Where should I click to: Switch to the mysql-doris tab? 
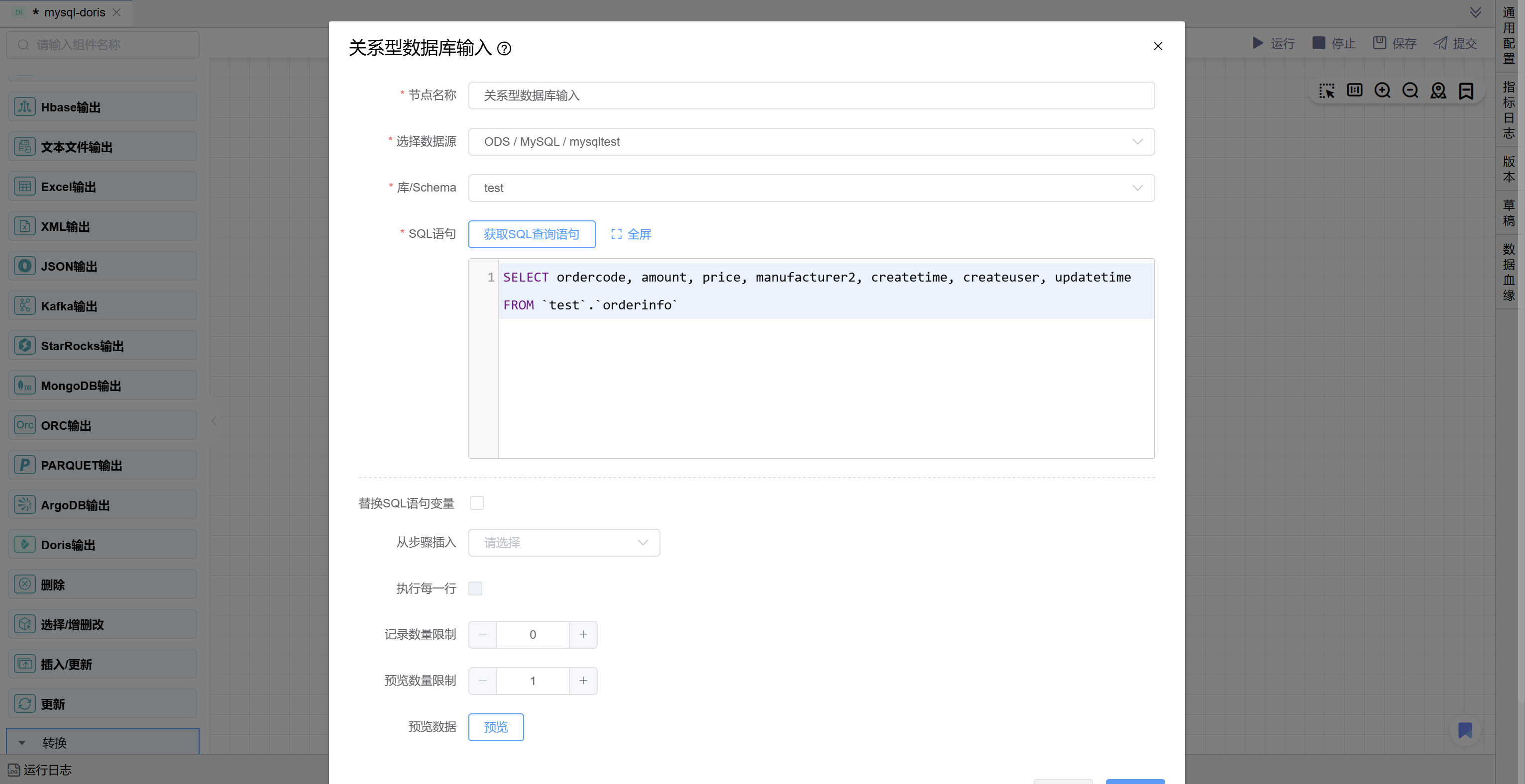(x=74, y=12)
